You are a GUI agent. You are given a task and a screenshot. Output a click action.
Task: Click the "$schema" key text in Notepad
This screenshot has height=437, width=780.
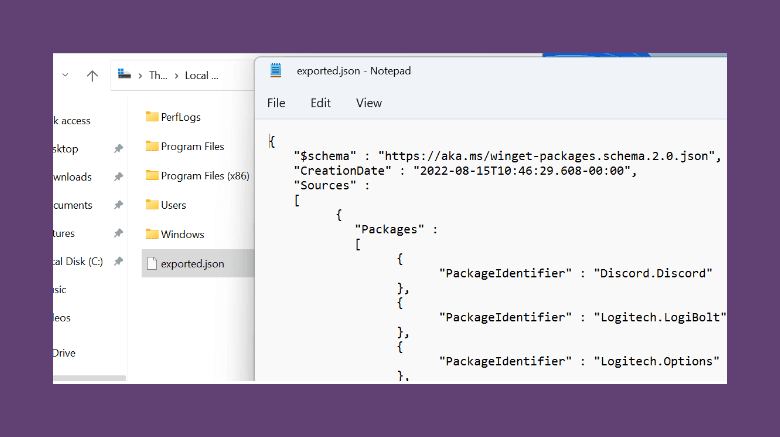click(325, 156)
